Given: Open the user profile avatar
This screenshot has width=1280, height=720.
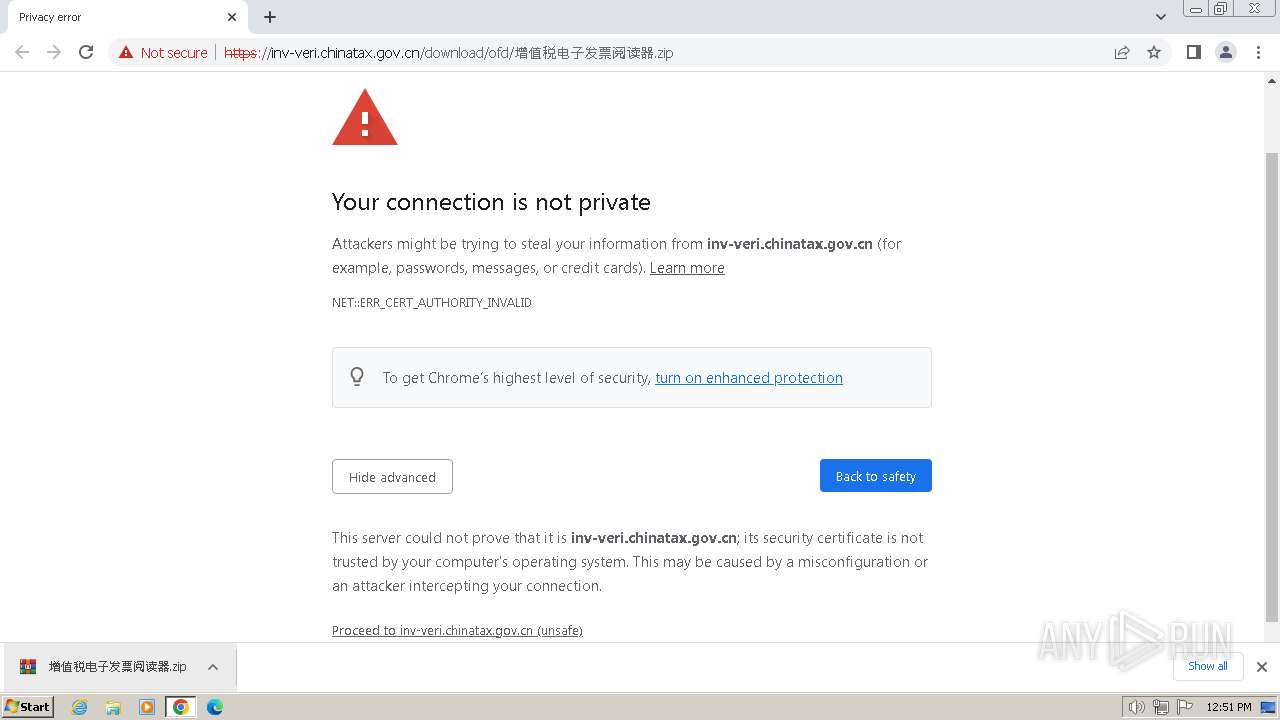Looking at the screenshot, I should pyautogui.click(x=1226, y=52).
